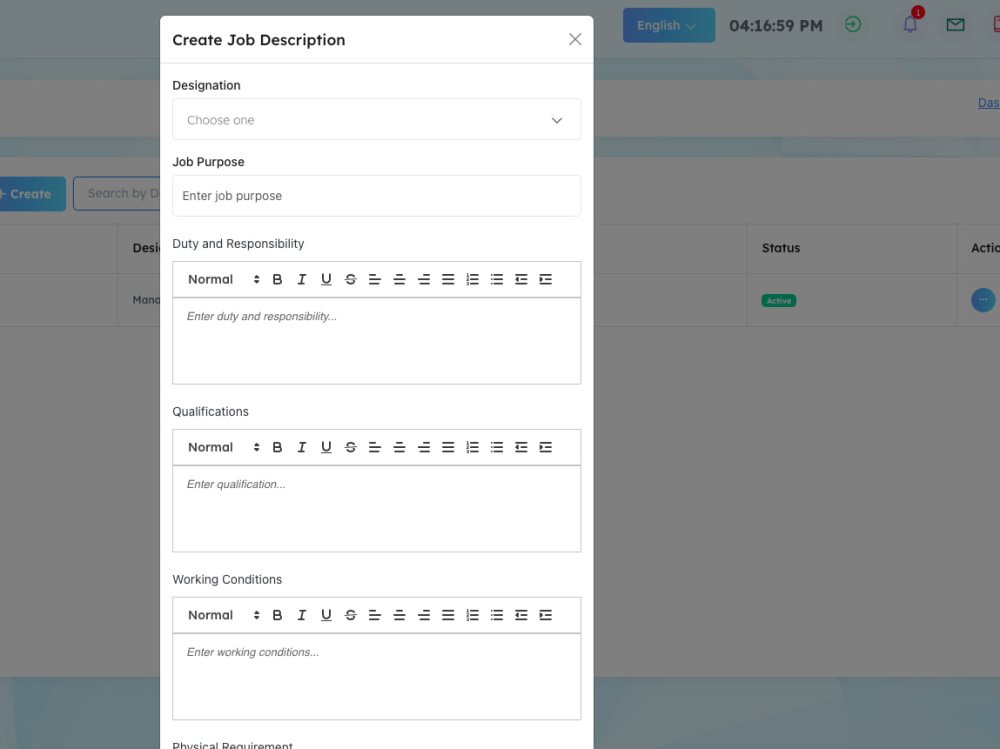Viewport: 1000px width, 749px height.
Task: Toggle italic in Working Conditions toolbar
Action: coord(302,615)
